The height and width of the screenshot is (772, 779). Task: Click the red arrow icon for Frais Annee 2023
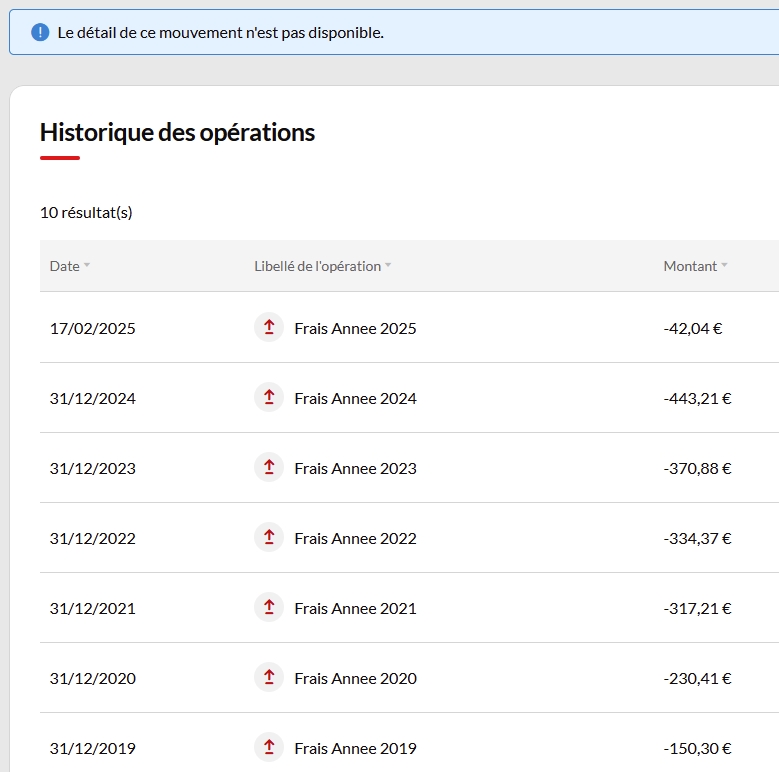pos(269,467)
